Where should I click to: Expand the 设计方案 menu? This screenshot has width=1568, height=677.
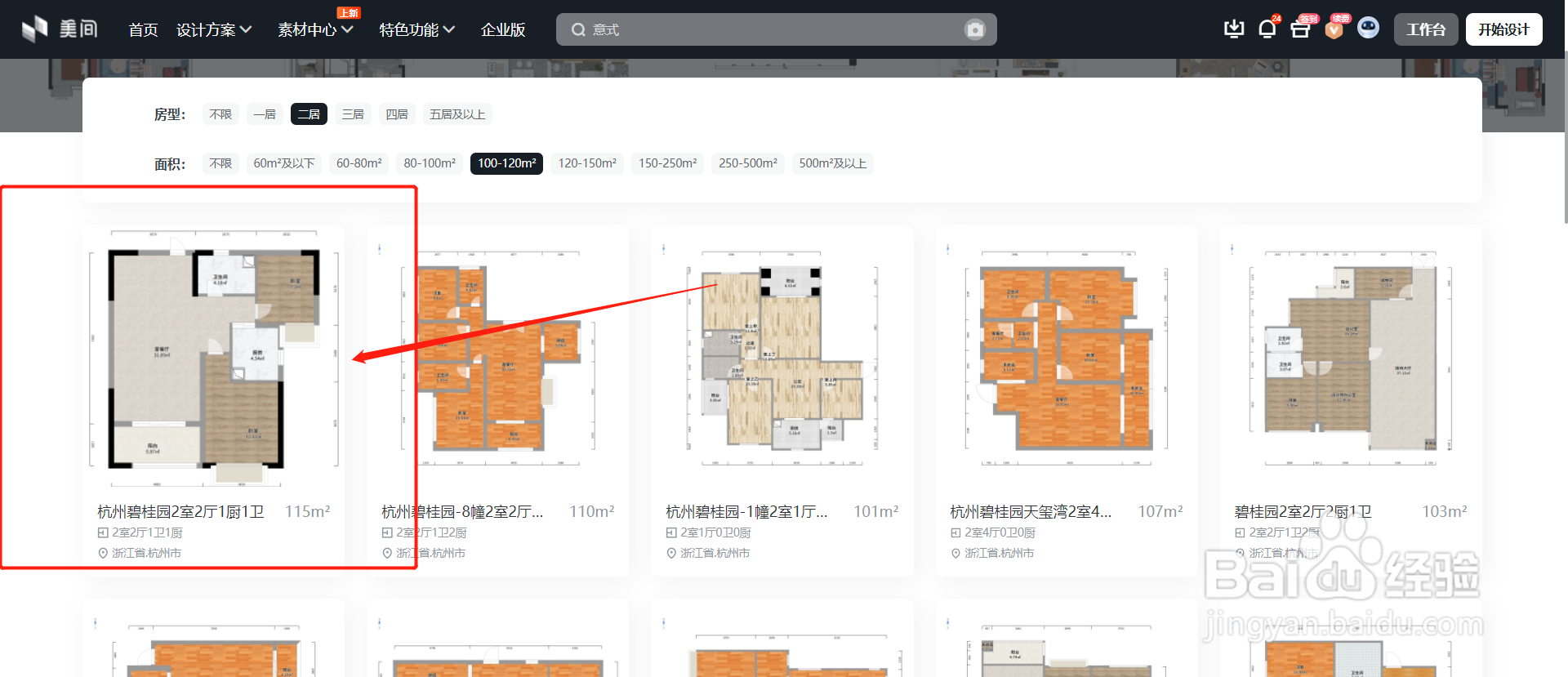[x=214, y=29]
